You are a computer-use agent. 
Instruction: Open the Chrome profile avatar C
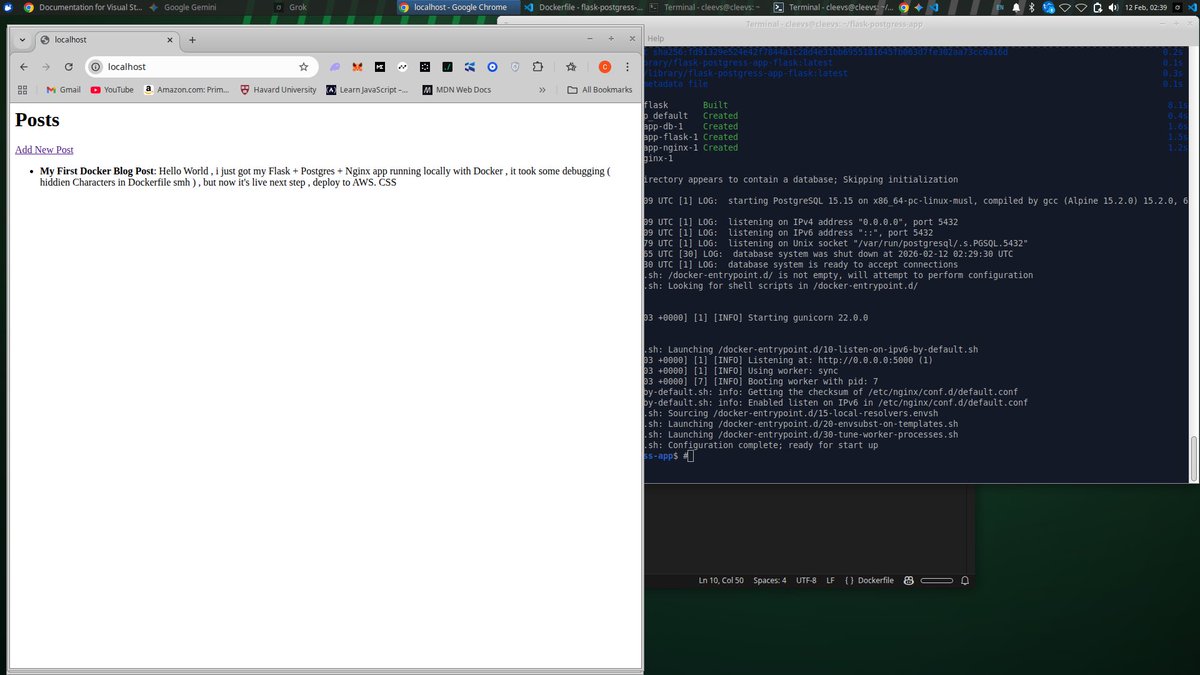point(605,67)
